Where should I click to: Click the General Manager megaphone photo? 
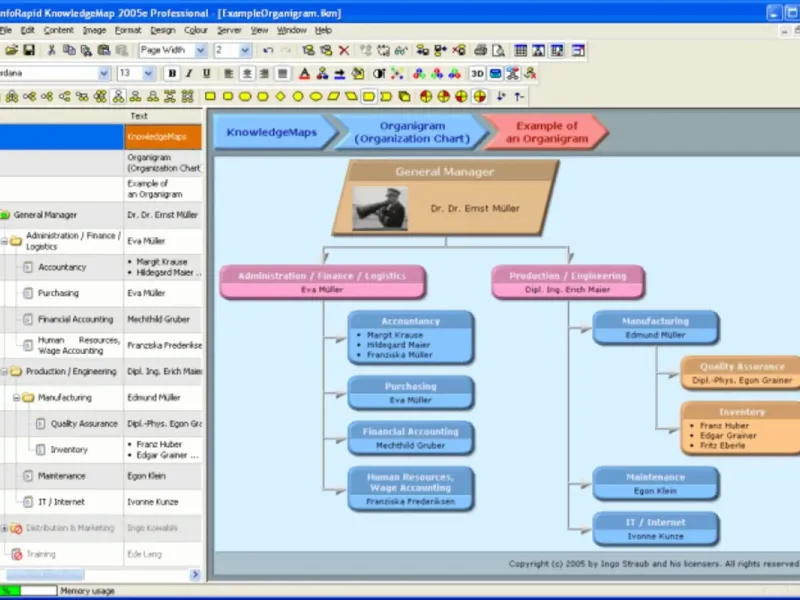pos(380,208)
